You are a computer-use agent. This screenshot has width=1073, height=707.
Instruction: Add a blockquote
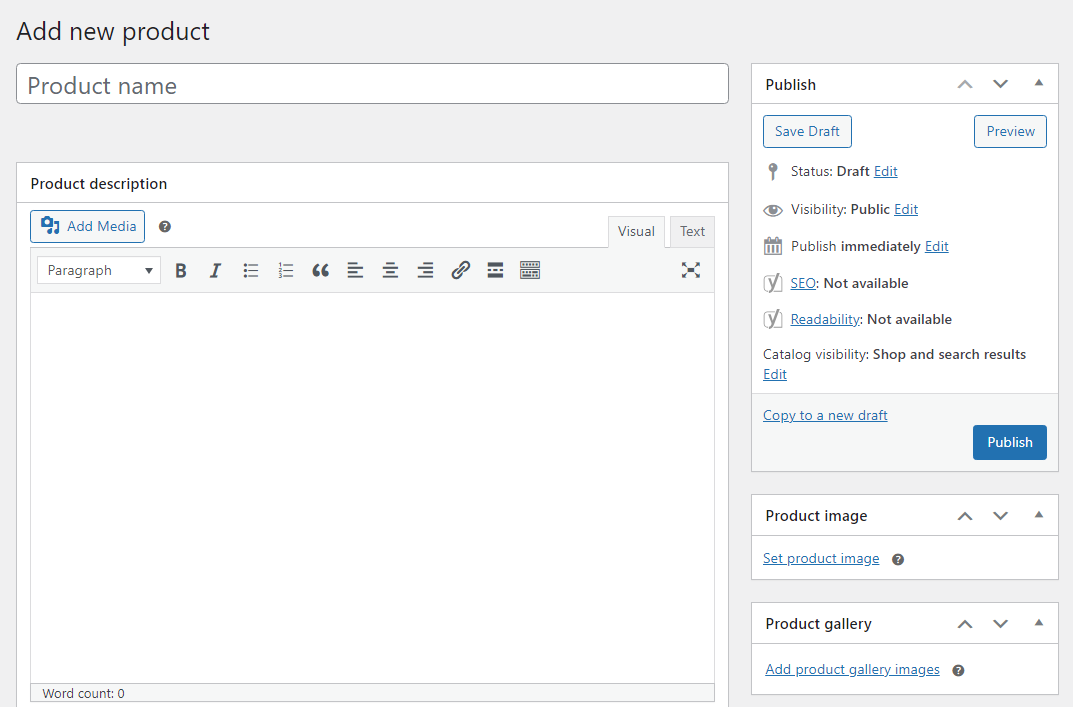320,270
